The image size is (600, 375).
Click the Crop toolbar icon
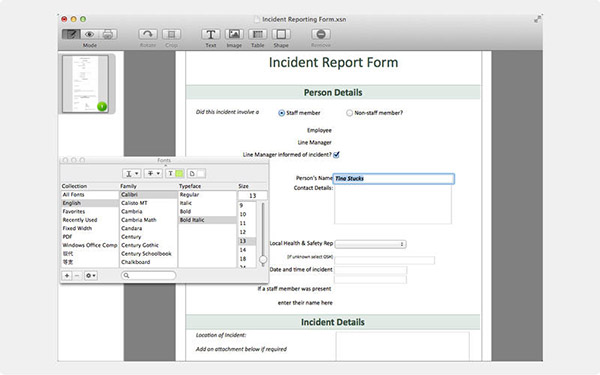tap(171, 34)
